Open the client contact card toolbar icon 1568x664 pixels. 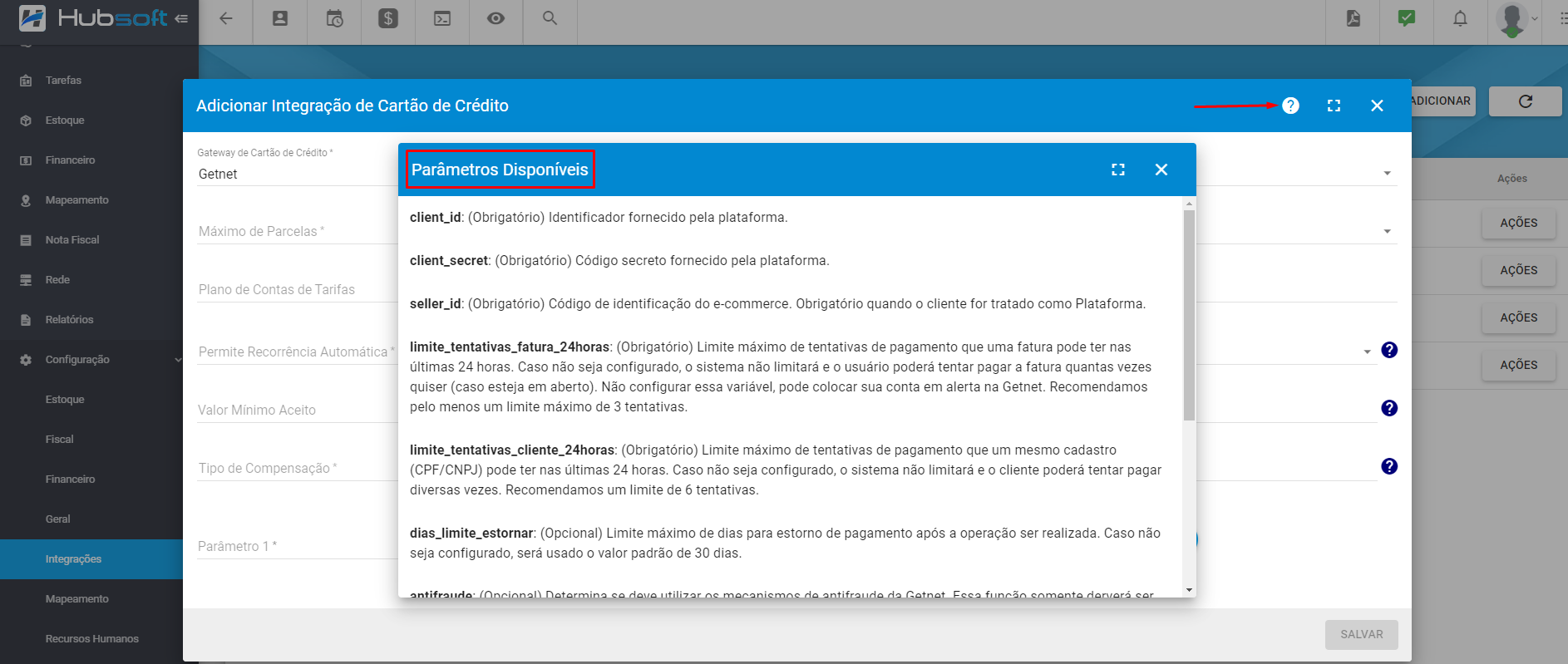pyautogui.click(x=280, y=18)
